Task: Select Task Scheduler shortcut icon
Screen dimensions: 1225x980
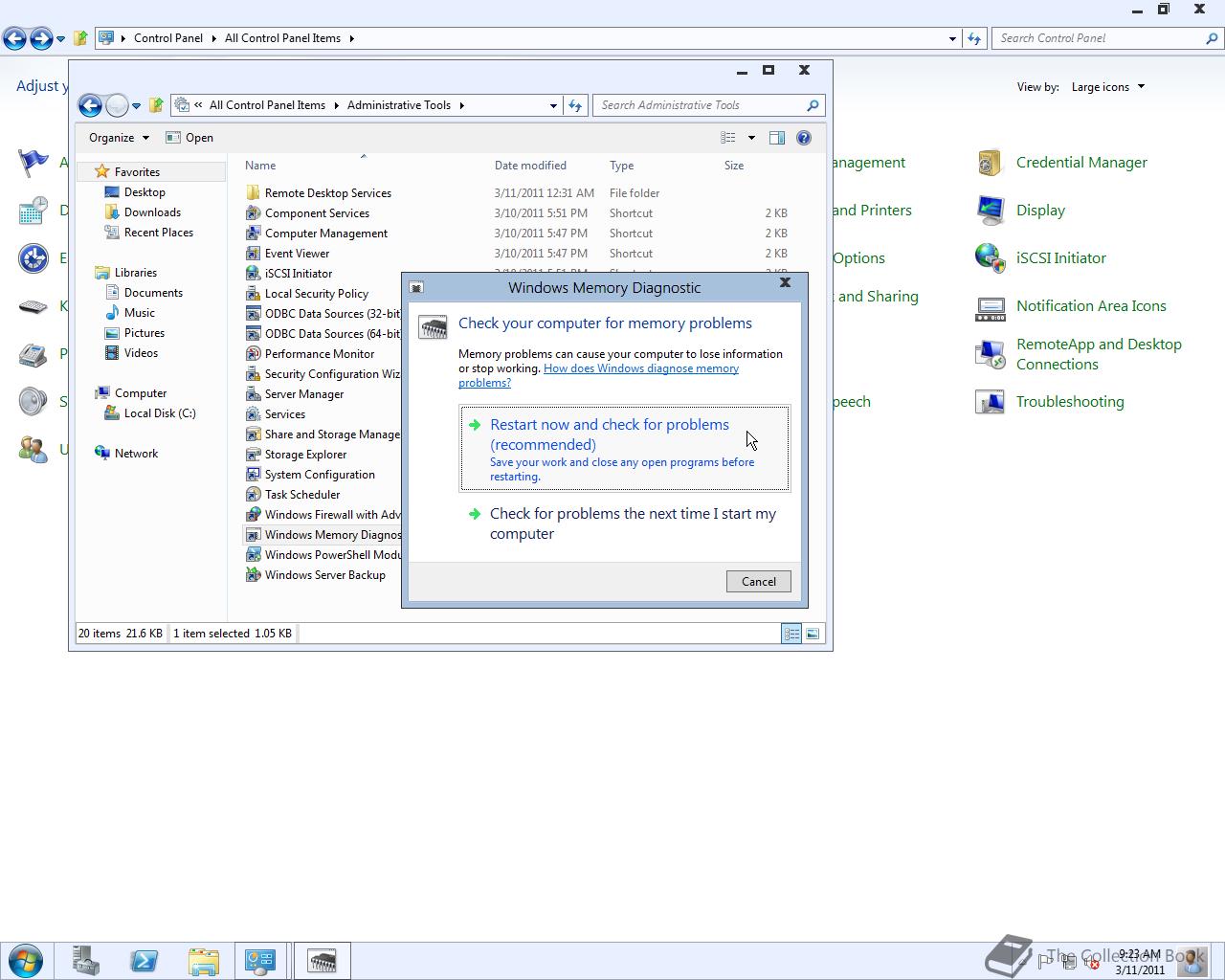Action: [253, 495]
